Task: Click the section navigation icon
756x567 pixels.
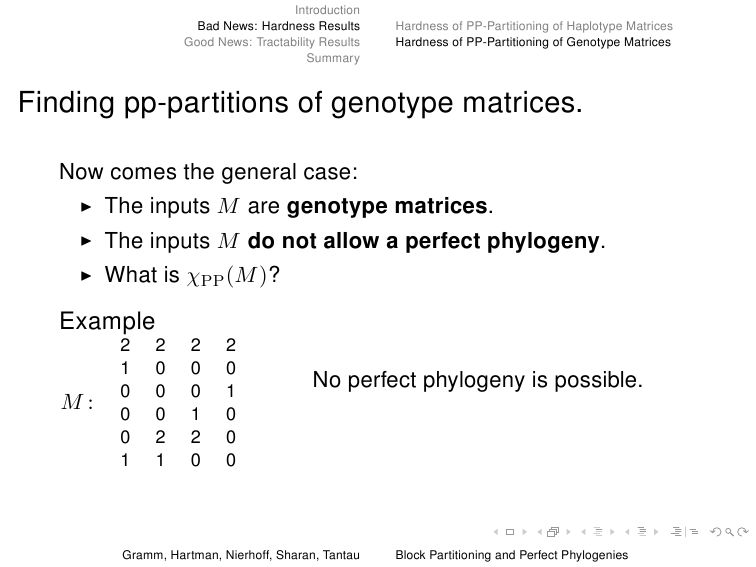Action: (642, 532)
